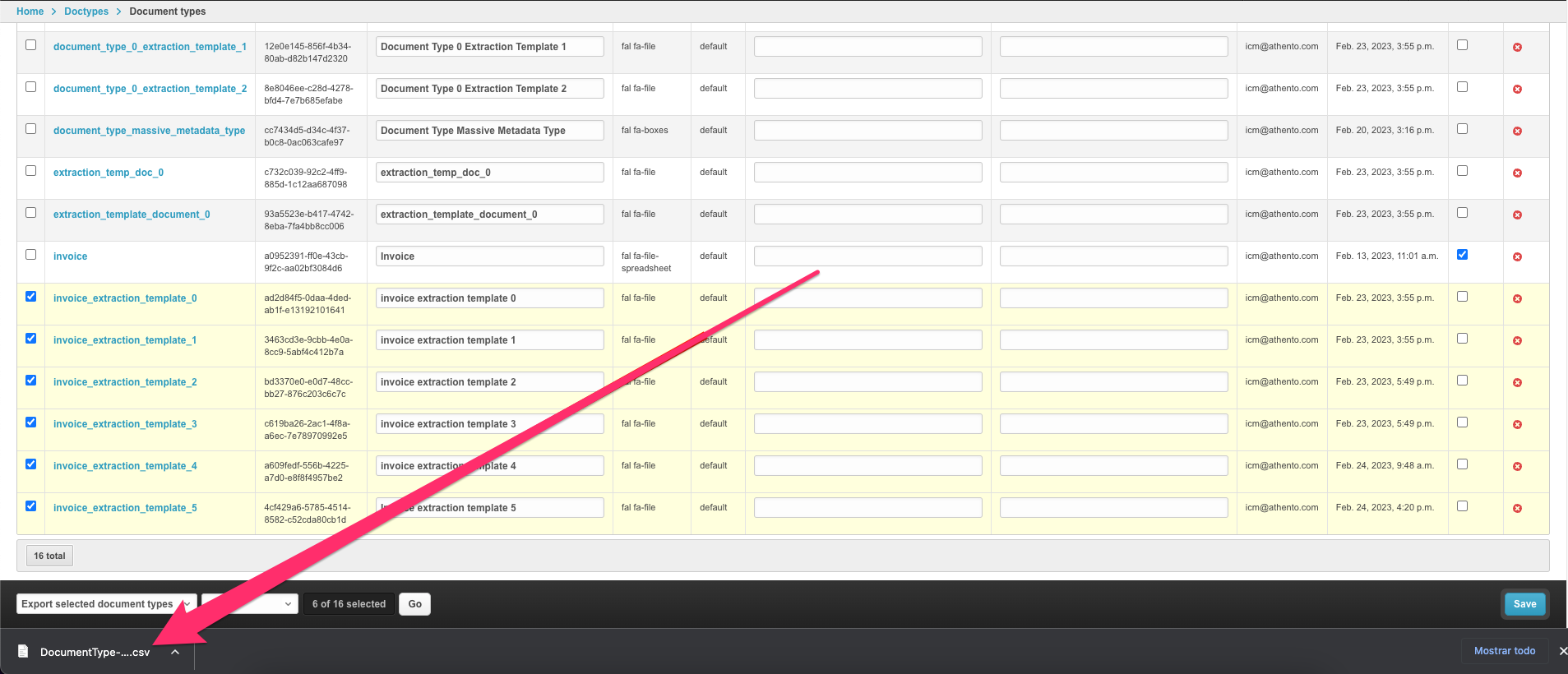Open the invoice_extraction_template_3 link

click(125, 424)
